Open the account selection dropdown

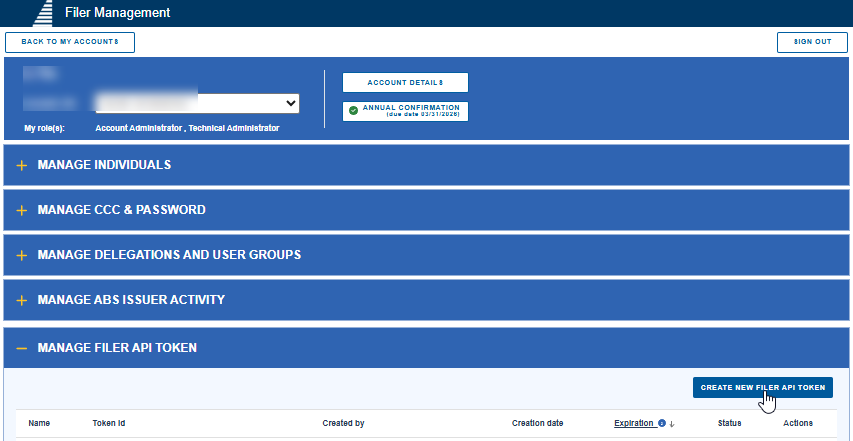[x=197, y=103]
